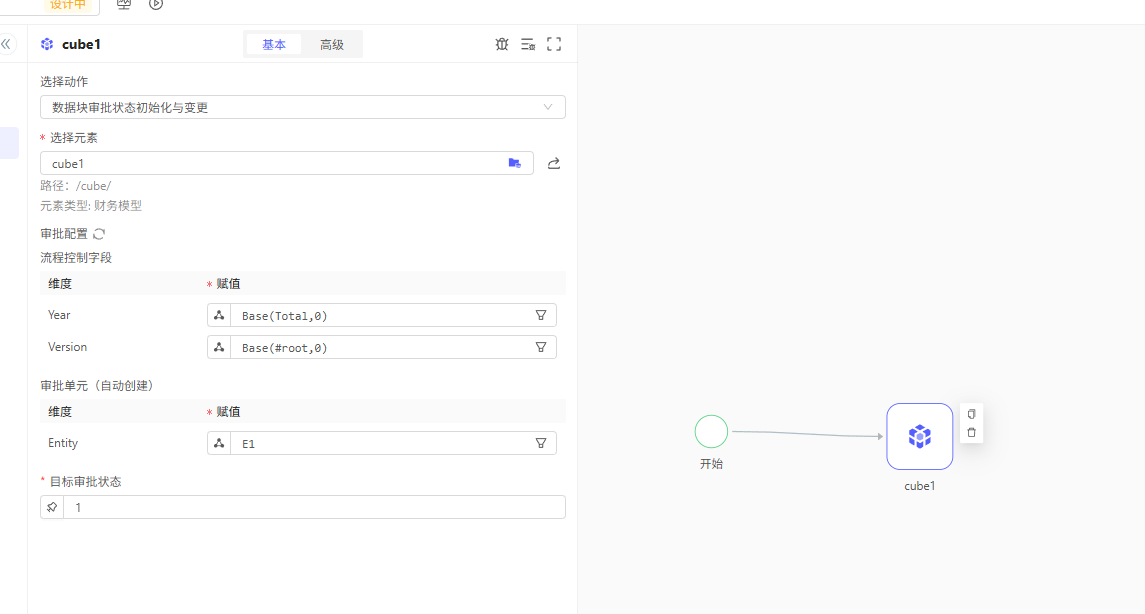This screenshot has height=614, width=1145.
Task: Collapse the left sidebar with double chevron
Action: tap(7, 44)
